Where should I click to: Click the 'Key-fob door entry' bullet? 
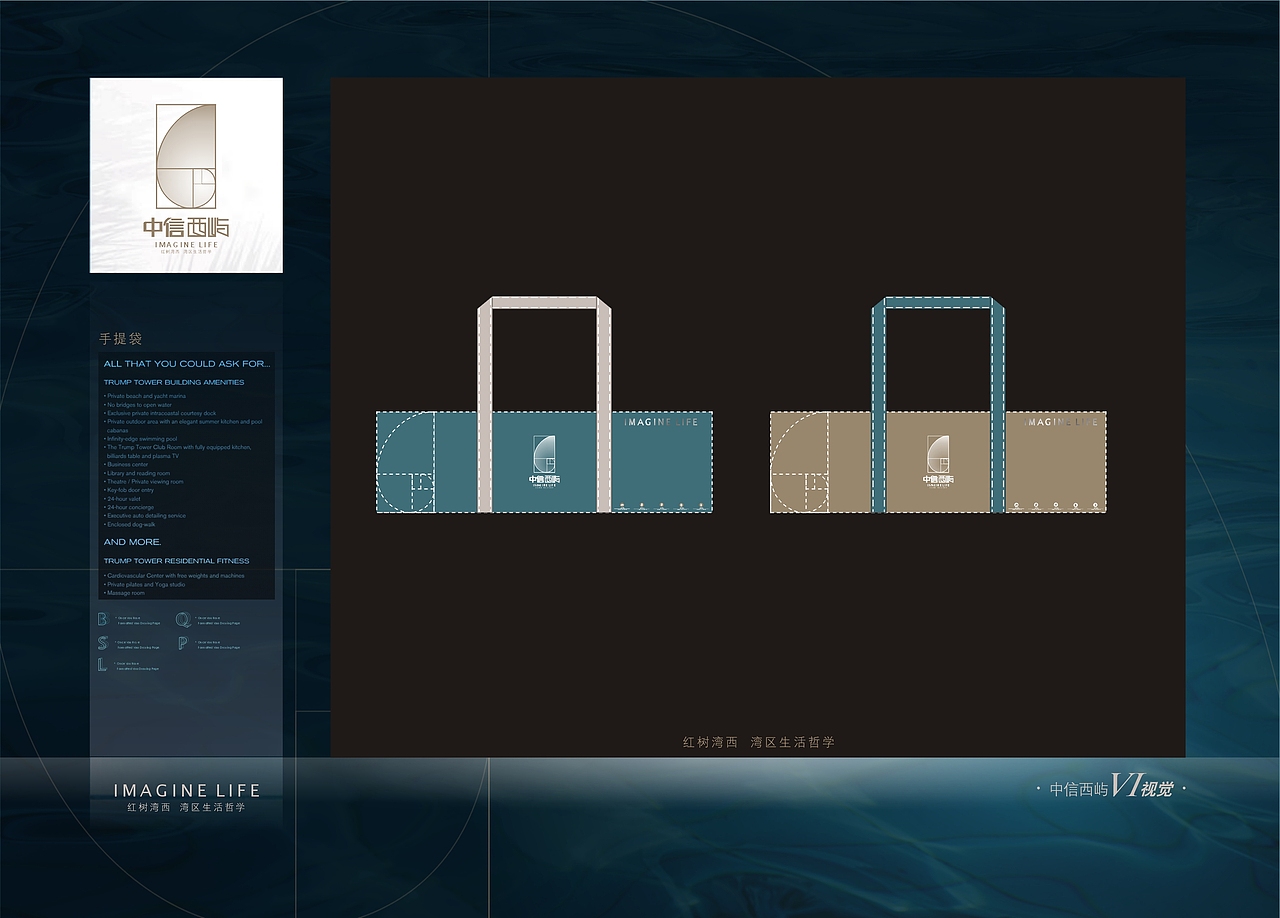pos(129,490)
